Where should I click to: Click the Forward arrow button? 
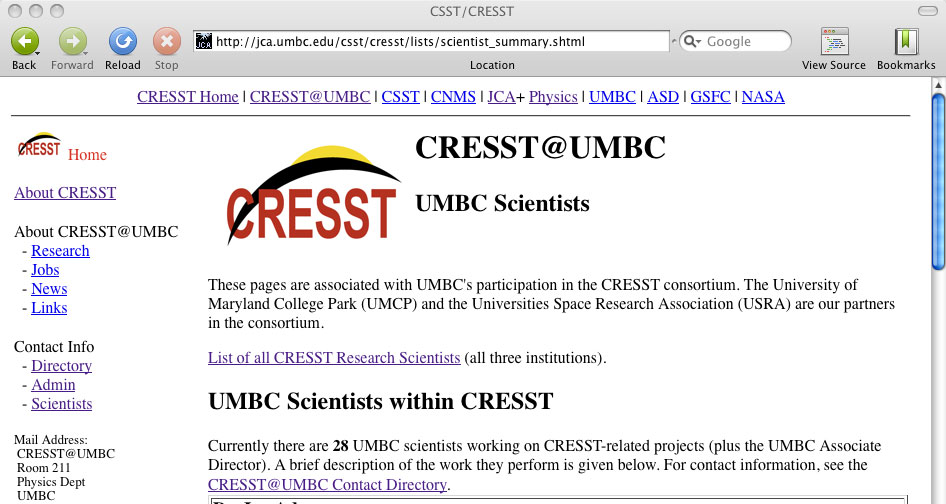coord(72,42)
